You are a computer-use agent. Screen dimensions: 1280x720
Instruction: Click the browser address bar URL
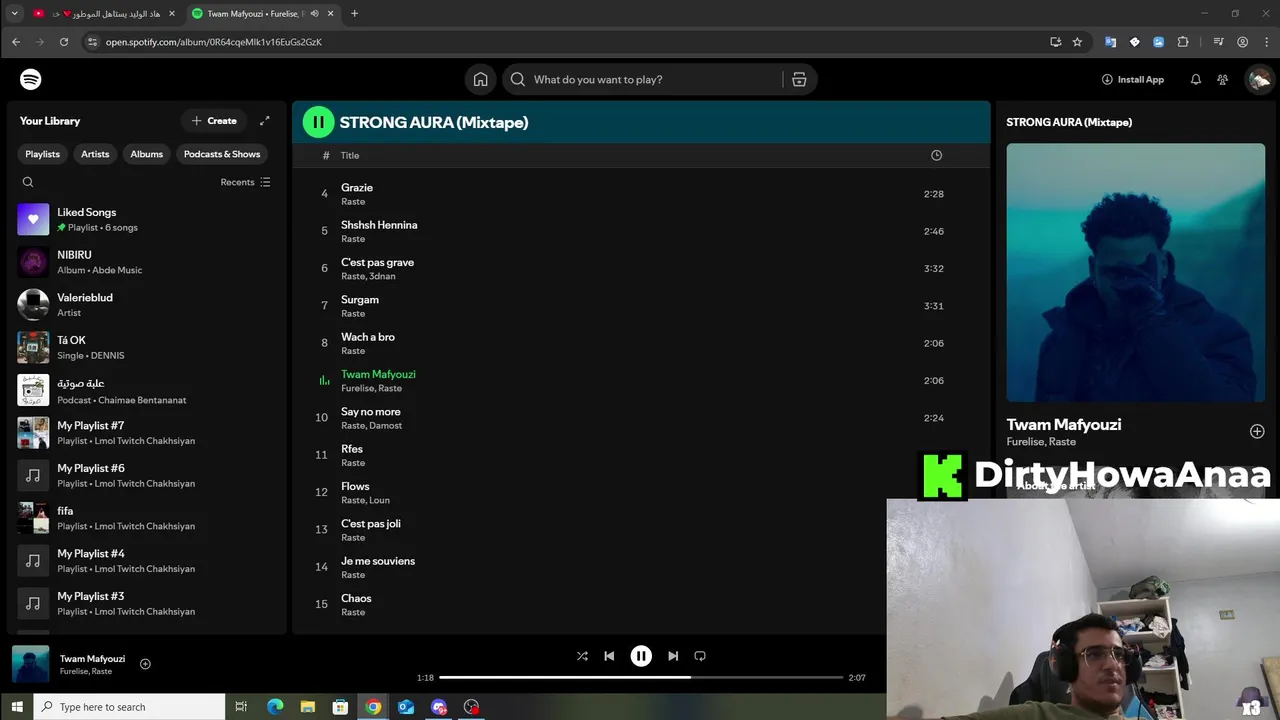pyautogui.click(x=214, y=42)
